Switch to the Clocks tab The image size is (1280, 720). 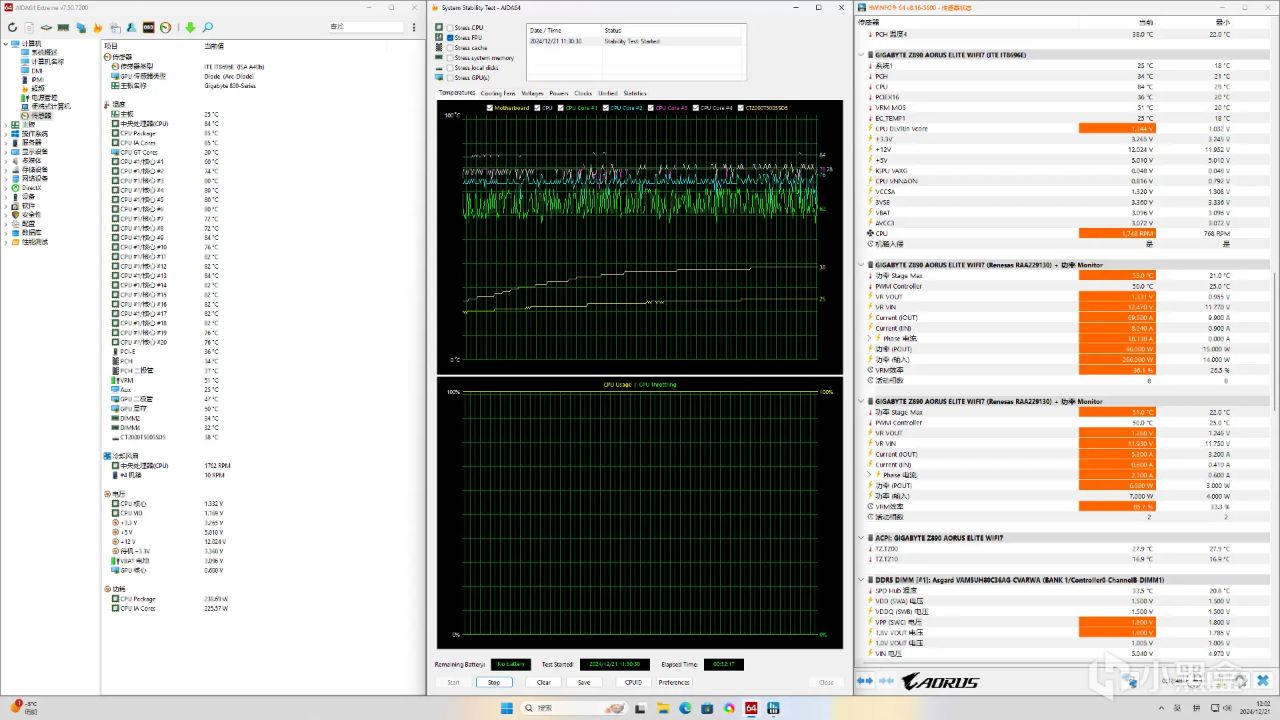pos(583,93)
